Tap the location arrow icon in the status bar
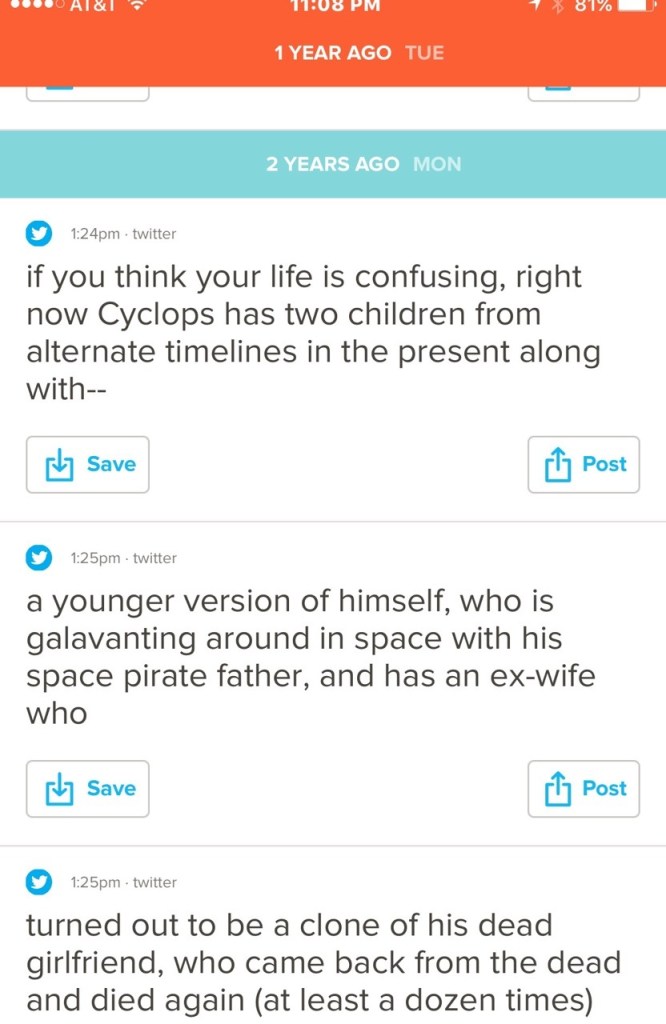The image size is (666, 1024). [536, 5]
